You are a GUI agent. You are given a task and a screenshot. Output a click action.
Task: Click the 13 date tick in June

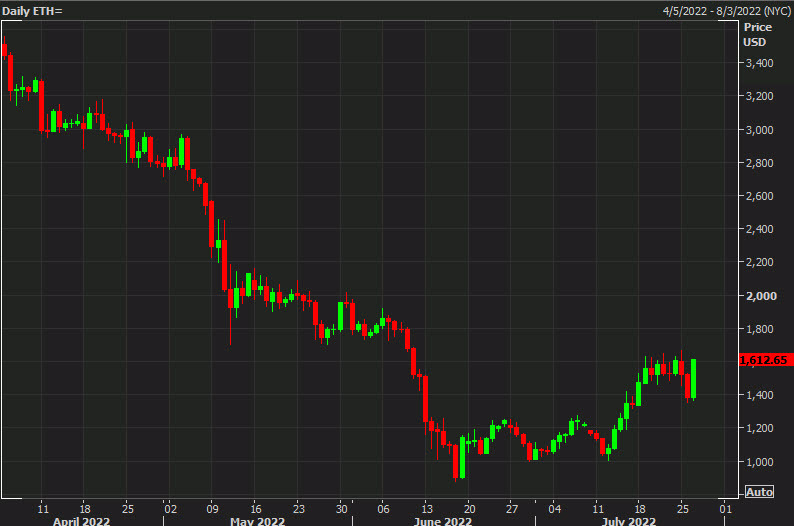pos(428,506)
